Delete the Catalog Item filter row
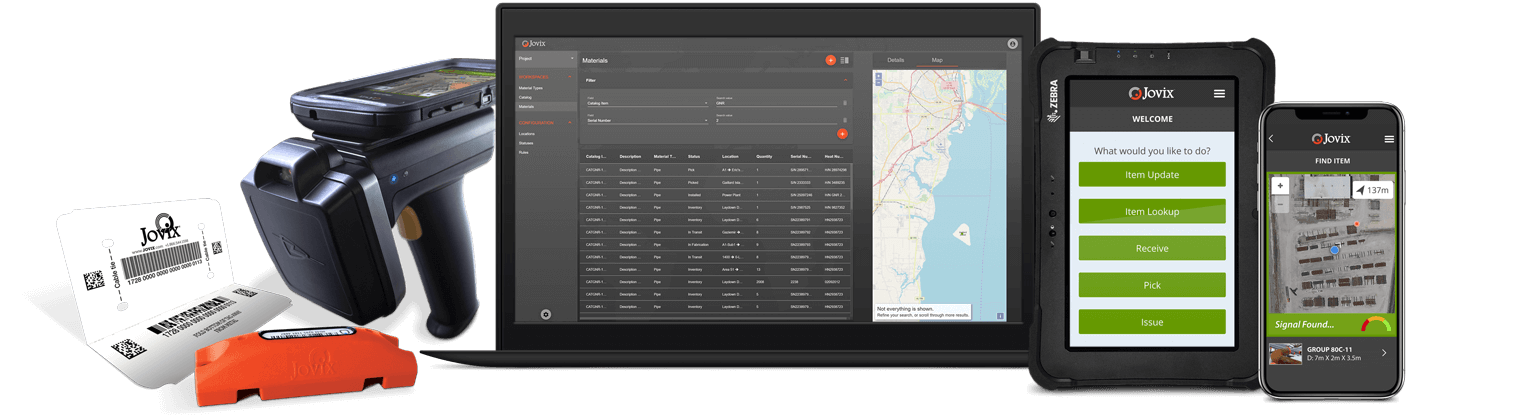Image resolution: width=1536 pixels, height=420 pixels. click(845, 102)
